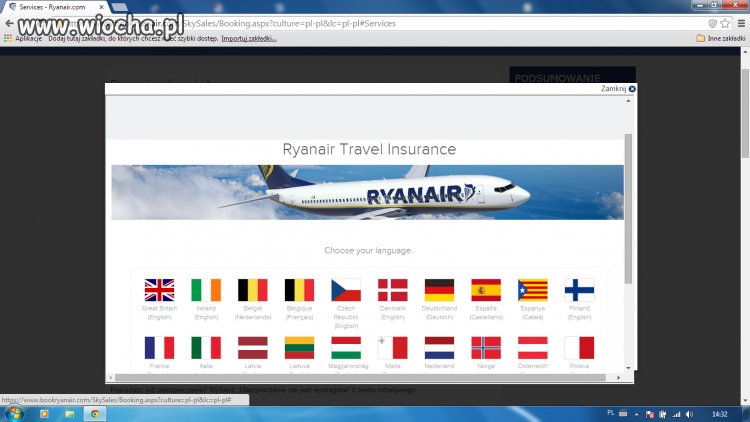The width and height of the screenshot is (750, 422).
Task: Select the Malta flag
Action: (393, 348)
